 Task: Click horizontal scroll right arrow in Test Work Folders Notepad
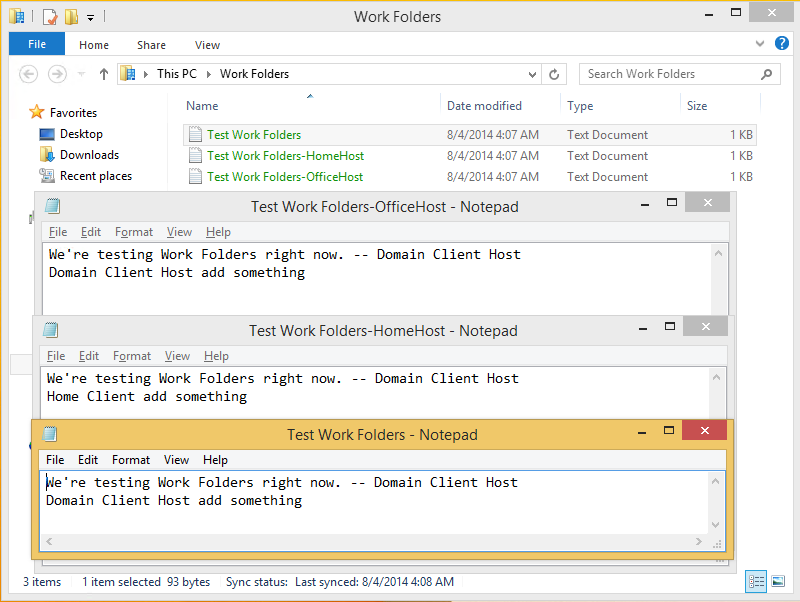[698, 541]
